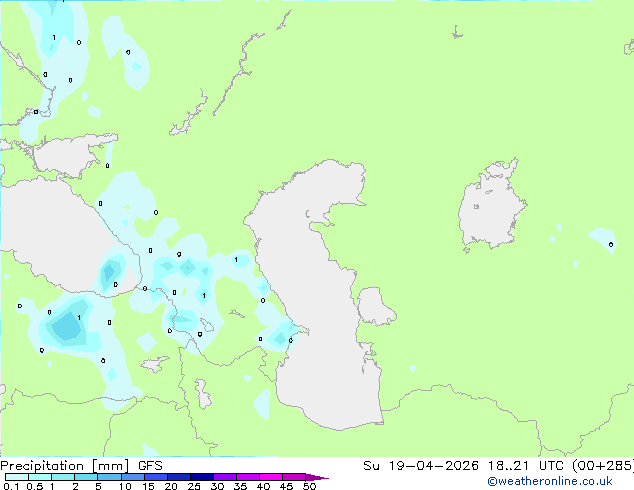634x490 pixels.
Task: Click the '35' legend scale number
Action: click(240, 486)
